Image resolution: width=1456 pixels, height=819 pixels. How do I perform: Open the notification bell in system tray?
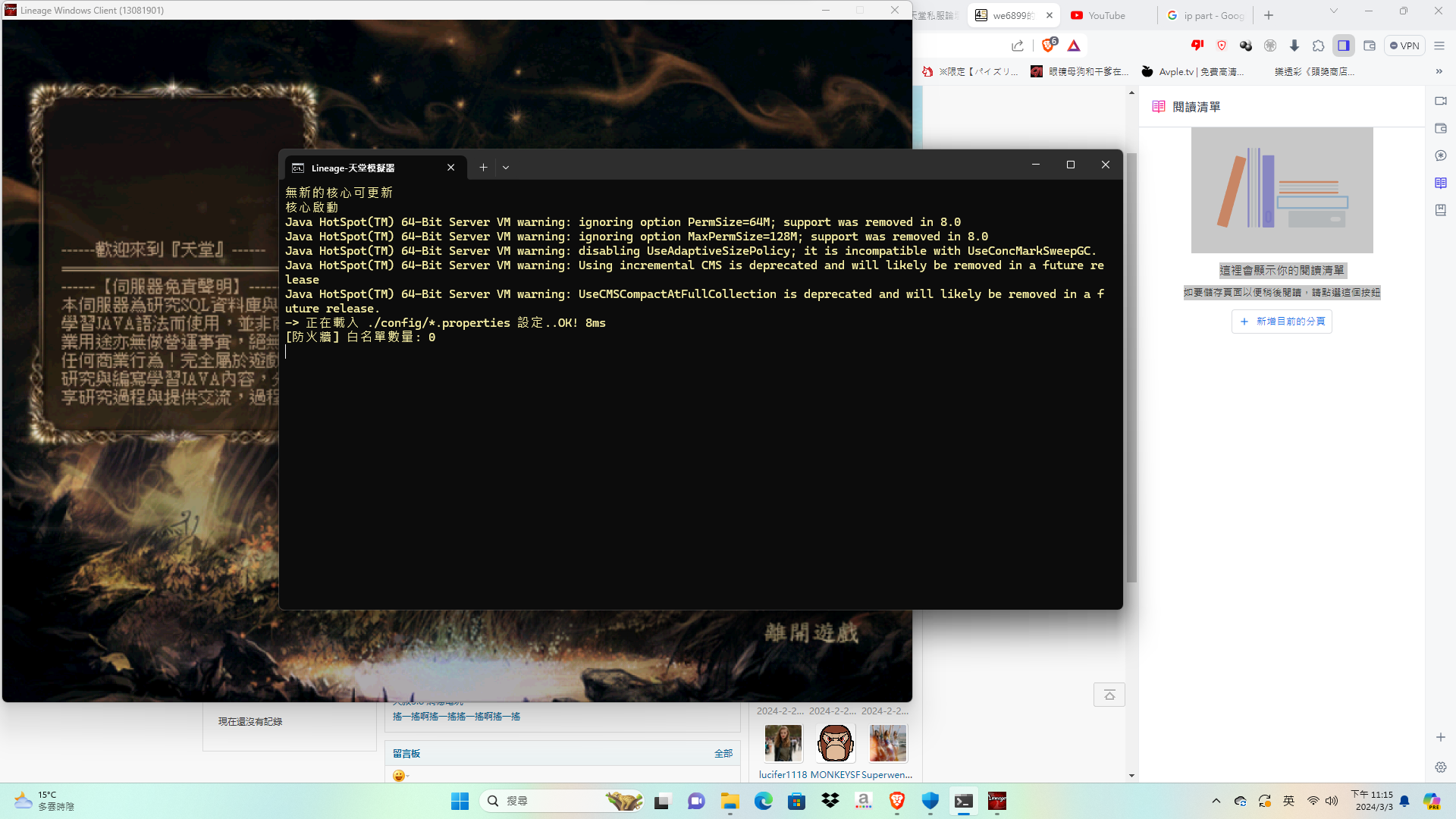pyautogui.click(x=1404, y=802)
